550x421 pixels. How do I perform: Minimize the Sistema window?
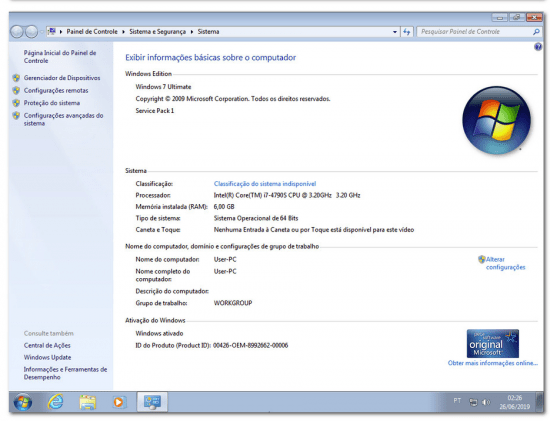click(499, 18)
